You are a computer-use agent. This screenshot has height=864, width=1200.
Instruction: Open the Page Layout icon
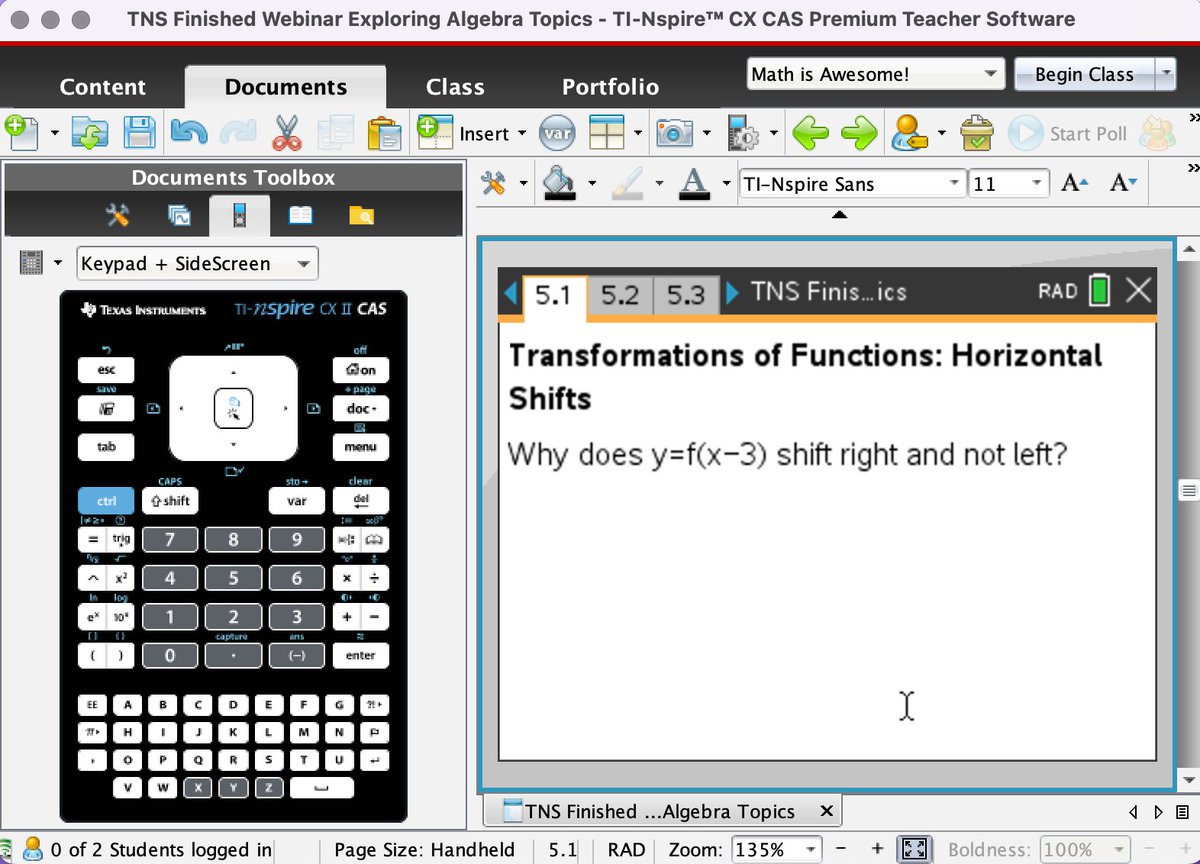pyautogui.click(x=607, y=133)
